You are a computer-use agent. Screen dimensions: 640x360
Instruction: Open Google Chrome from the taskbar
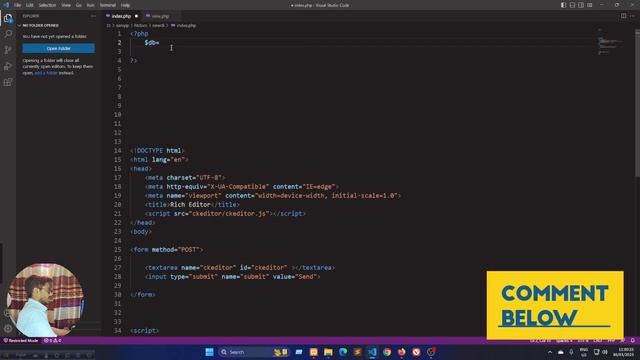[387, 352]
